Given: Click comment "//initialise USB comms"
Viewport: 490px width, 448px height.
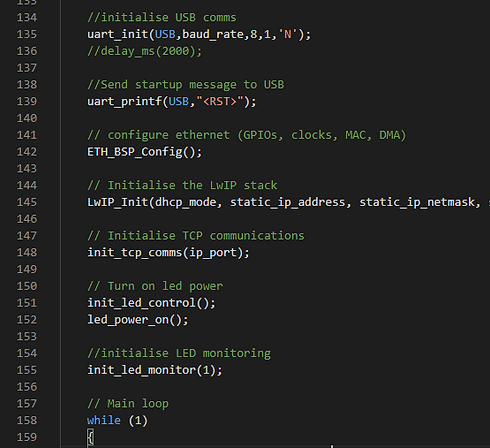Looking at the screenshot, I should pyautogui.click(x=162, y=18).
